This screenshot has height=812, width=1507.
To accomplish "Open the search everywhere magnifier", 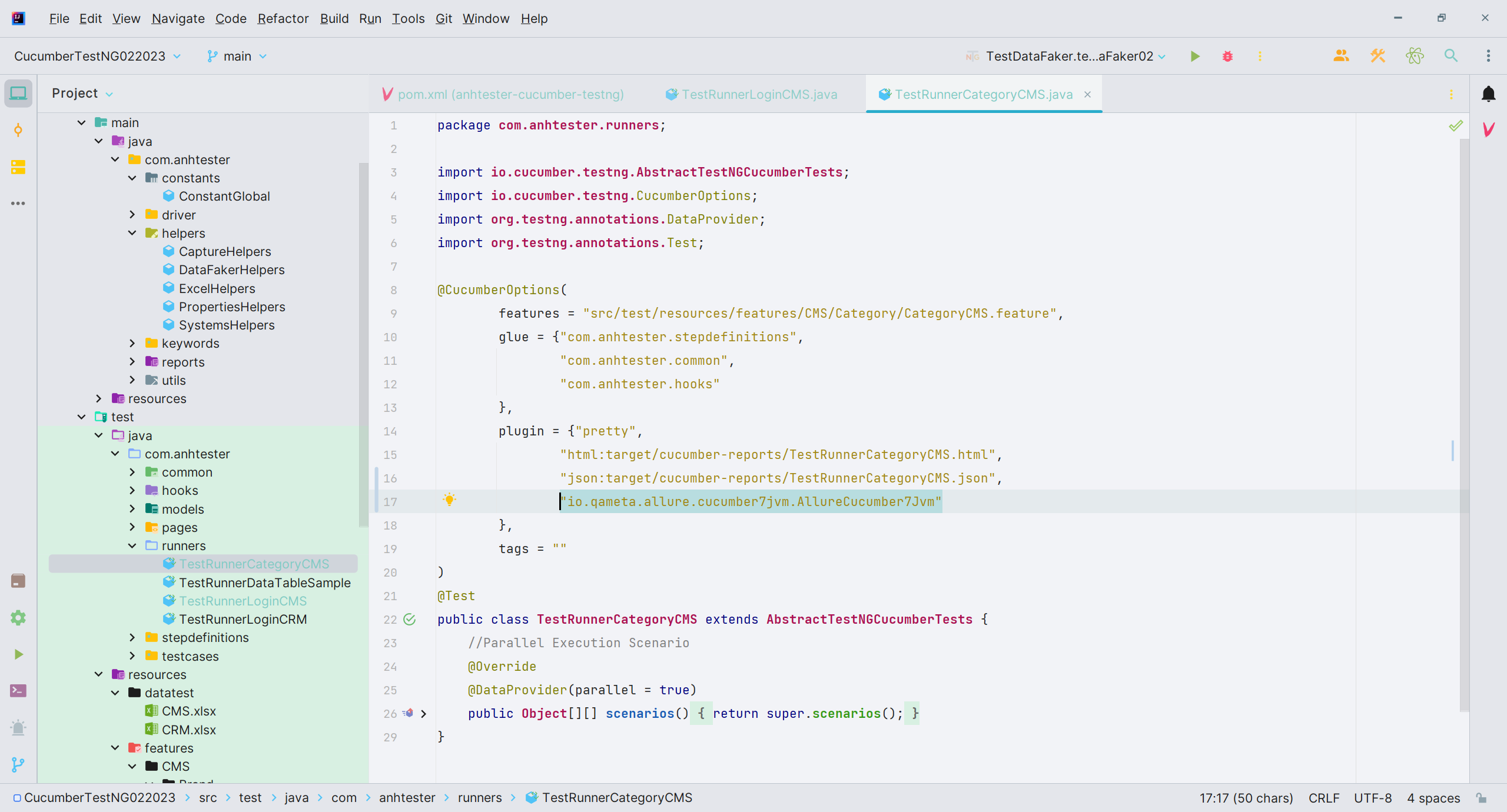I will pos(1451,56).
